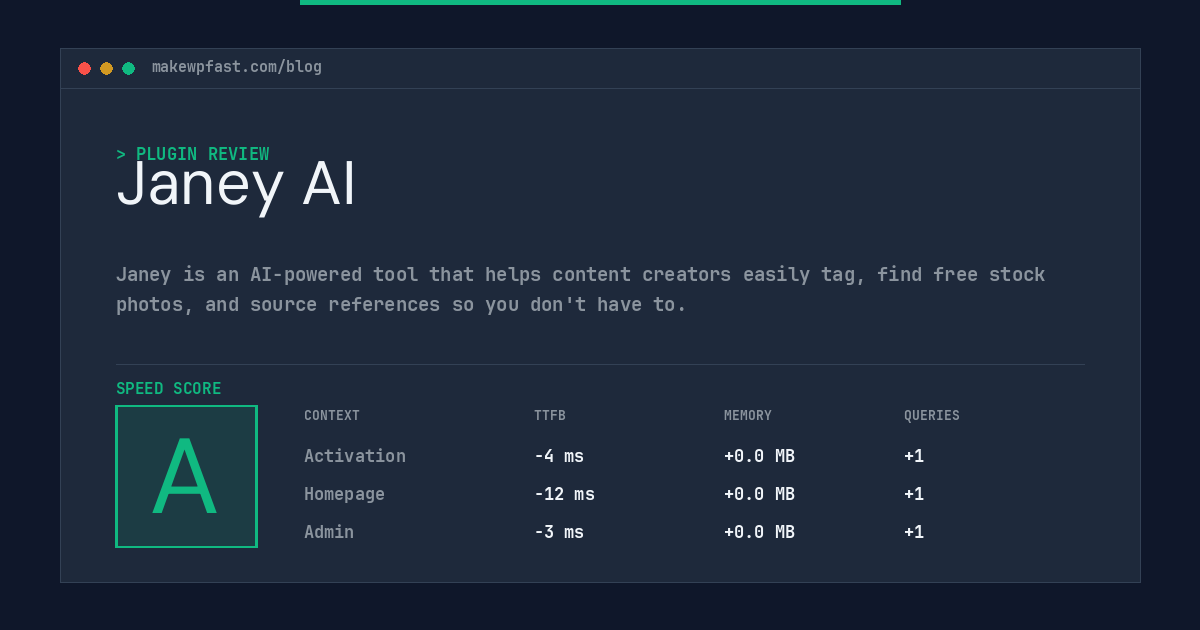Image resolution: width=1200 pixels, height=630 pixels.
Task: Click Admin queries value +1
Action: tap(914, 532)
